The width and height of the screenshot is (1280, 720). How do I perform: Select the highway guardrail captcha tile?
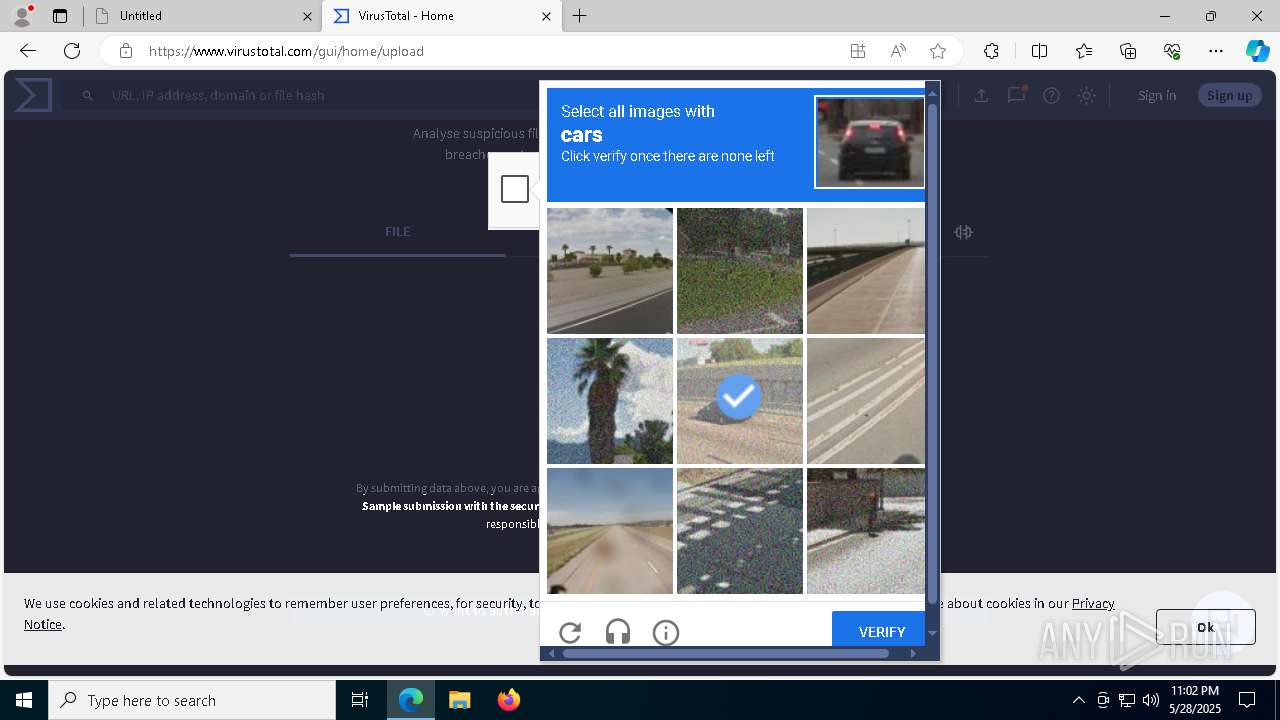[x=866, y=271]
